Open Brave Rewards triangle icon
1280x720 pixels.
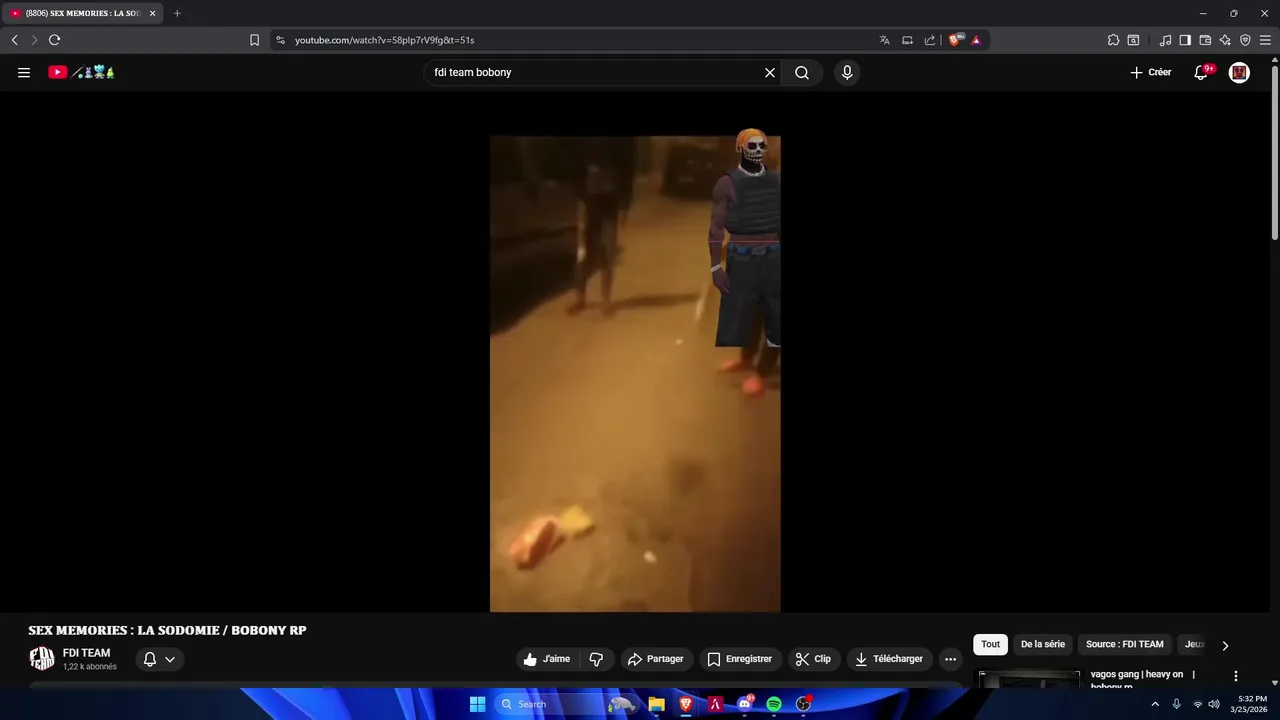click(976, 40)
